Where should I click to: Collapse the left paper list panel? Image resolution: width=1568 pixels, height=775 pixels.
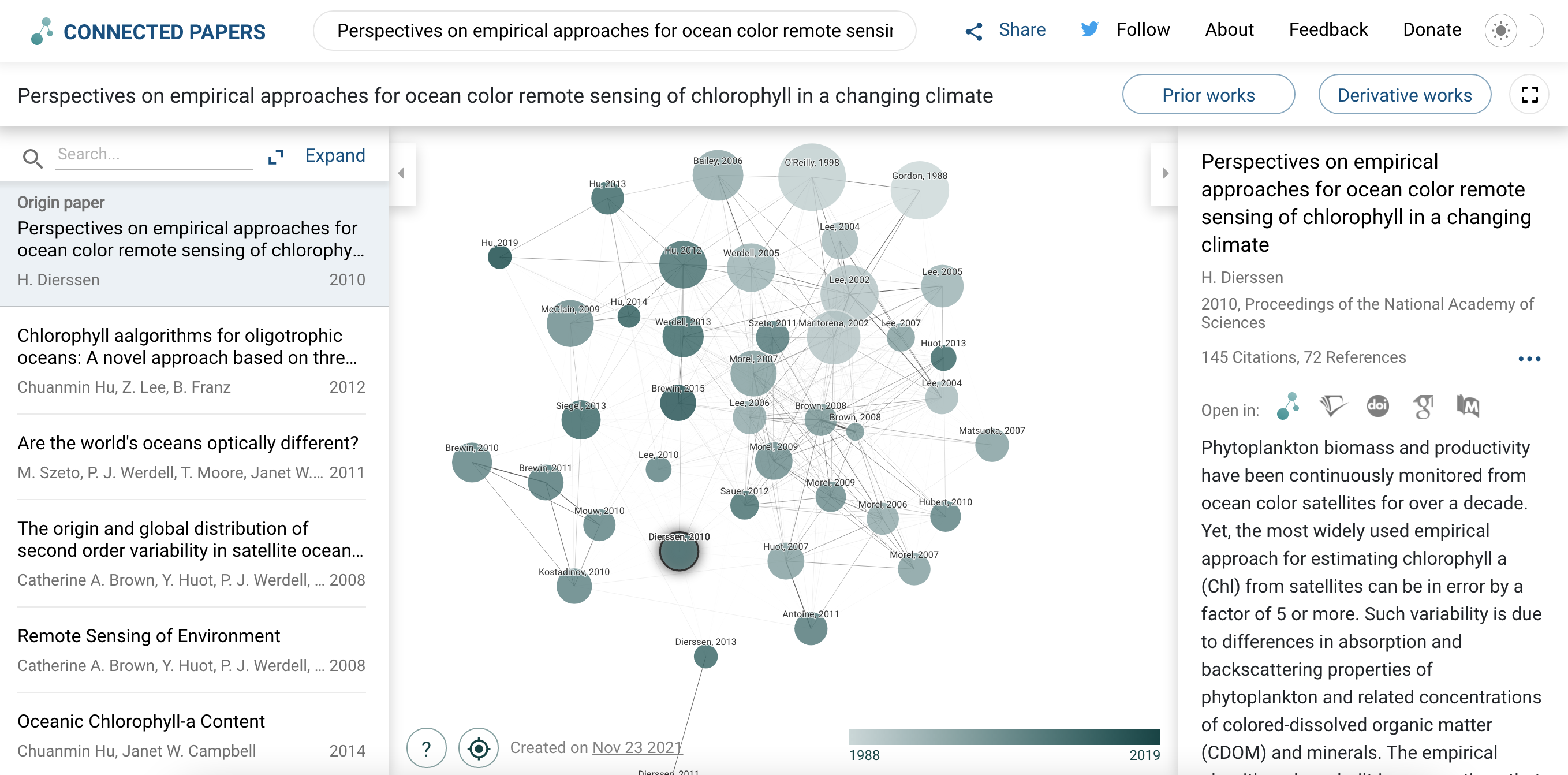402,173
